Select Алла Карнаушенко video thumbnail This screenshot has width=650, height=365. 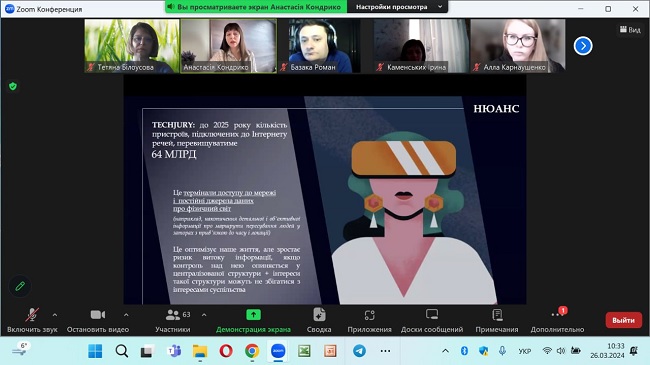tap(518, 46)
